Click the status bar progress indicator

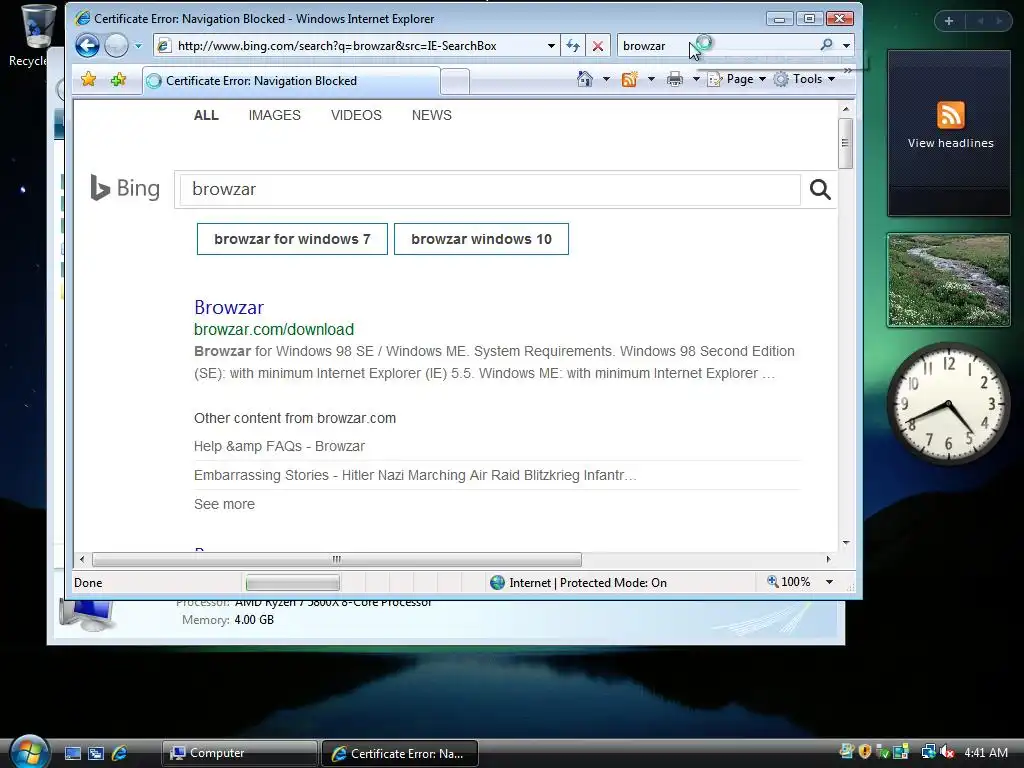[293, 582]
